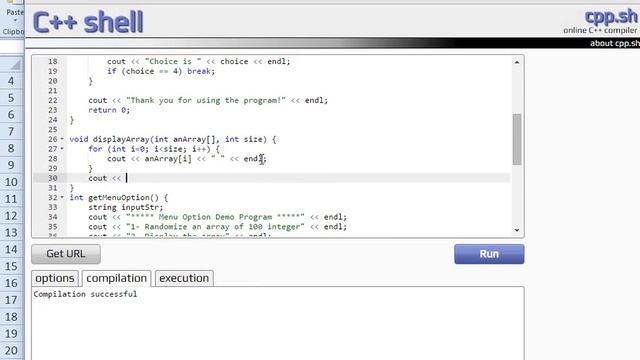Viewport: 640px width, 360px height.
Task: Collapse code fold at line 27
Action: click(62, 149)
